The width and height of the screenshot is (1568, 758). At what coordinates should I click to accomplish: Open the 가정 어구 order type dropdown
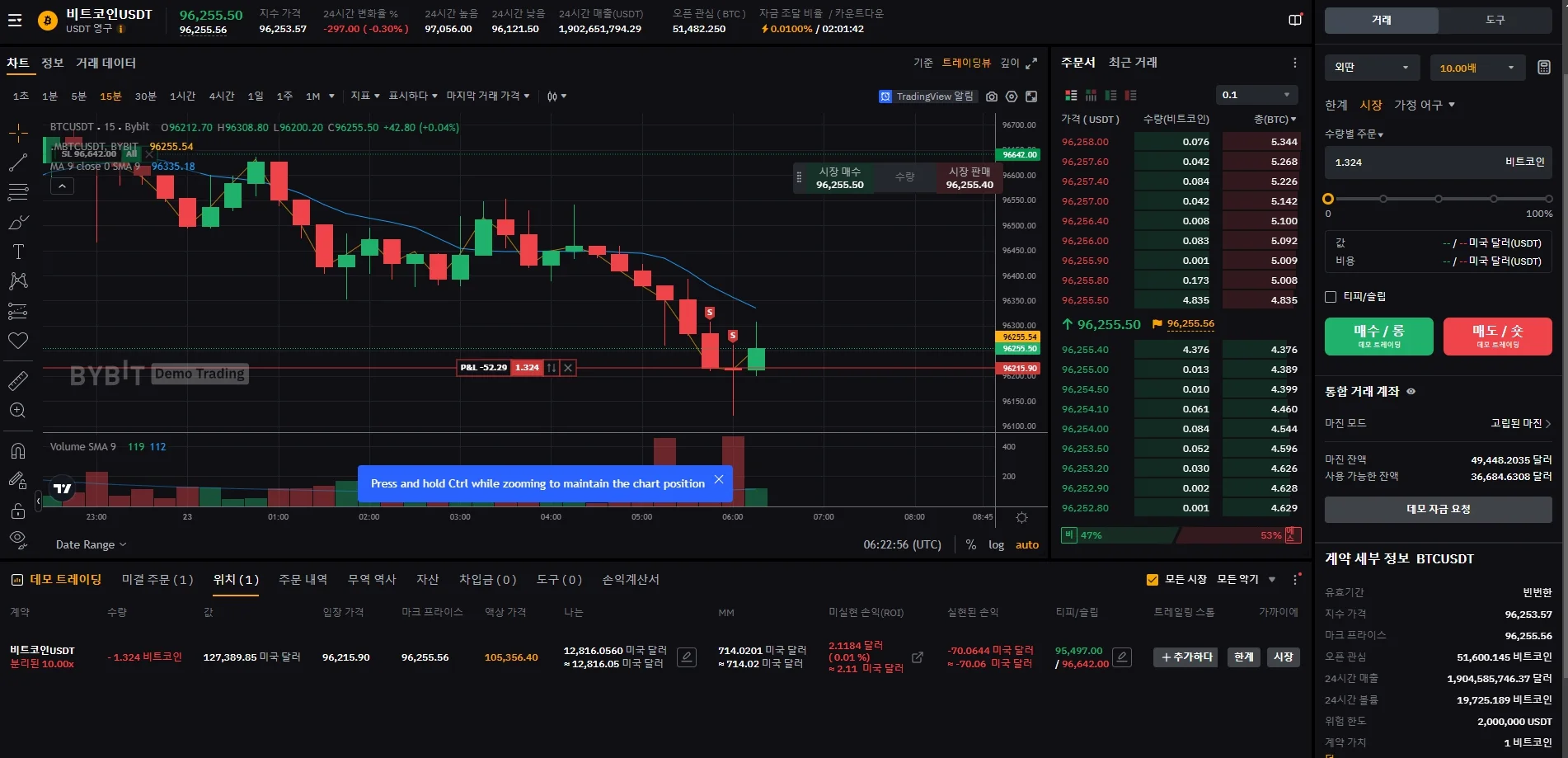1425,105
